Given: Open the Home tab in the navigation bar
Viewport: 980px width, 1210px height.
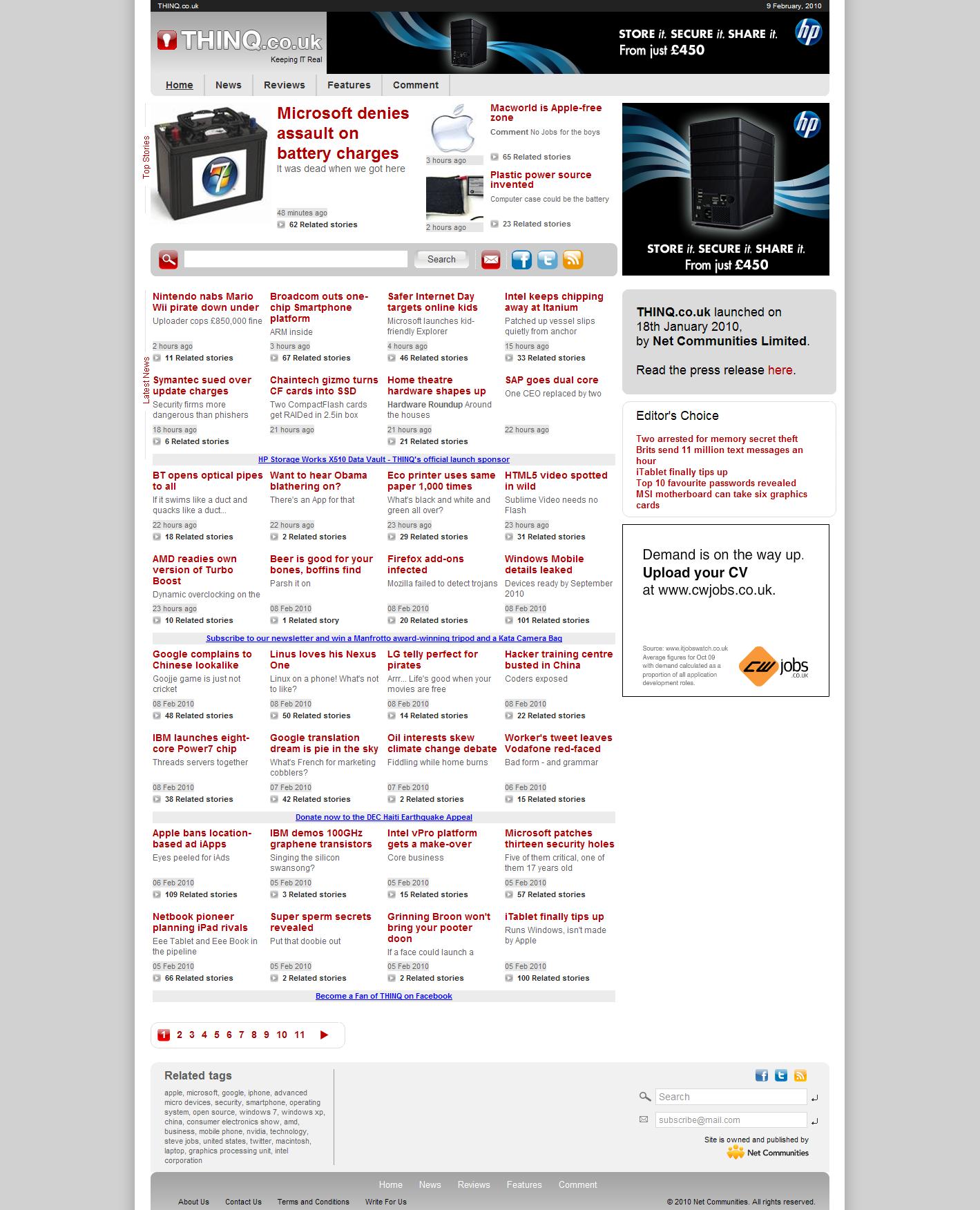Looking at the screenshot, I should click(x=179, y=85).
